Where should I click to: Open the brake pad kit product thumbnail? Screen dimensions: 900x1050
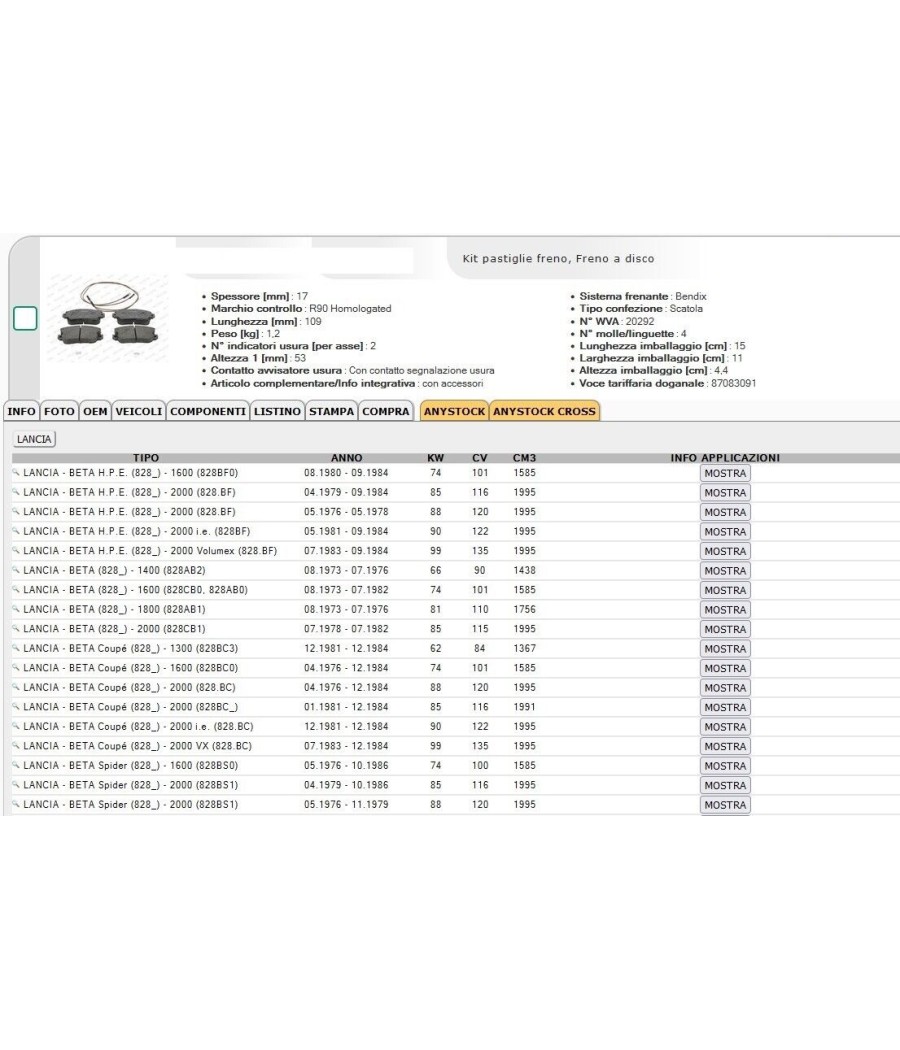[108, 319]
